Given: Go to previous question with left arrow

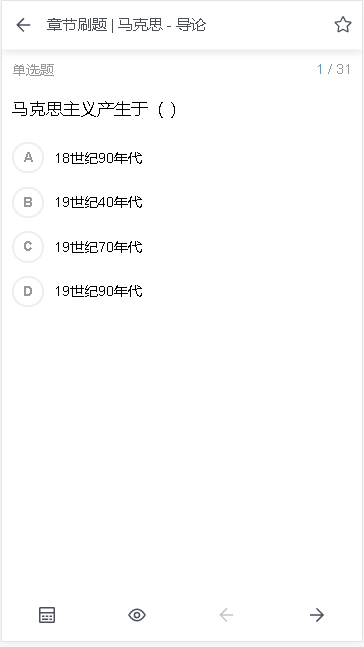Looking at the screenshot, I should (x=226, y=615).
